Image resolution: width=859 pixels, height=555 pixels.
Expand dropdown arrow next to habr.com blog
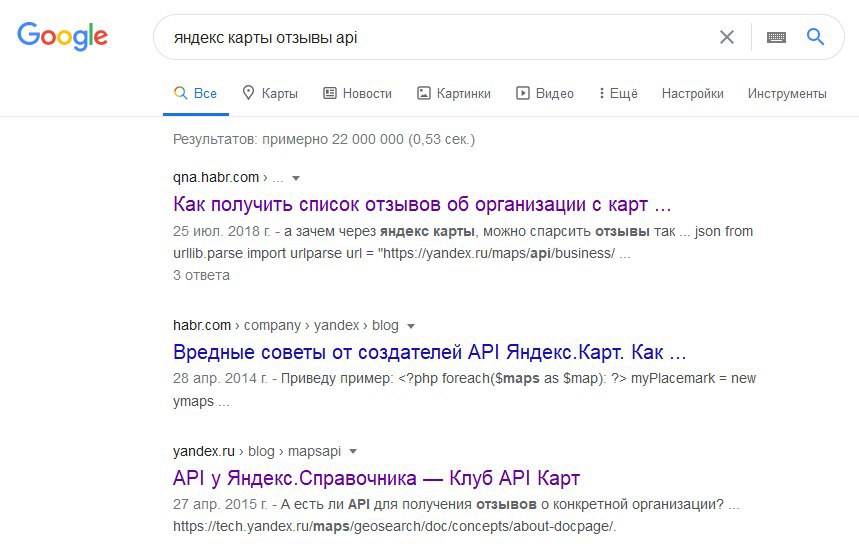coord(410,326)
